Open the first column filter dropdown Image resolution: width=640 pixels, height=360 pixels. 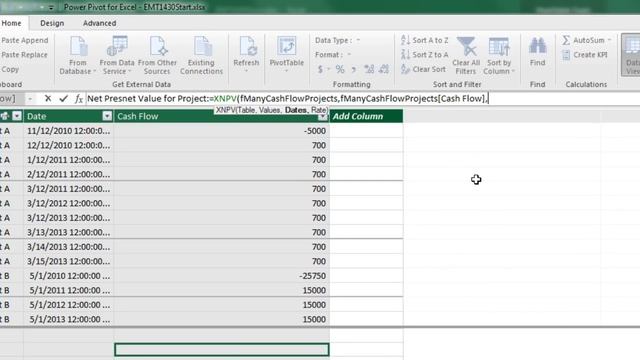[17, 116]
